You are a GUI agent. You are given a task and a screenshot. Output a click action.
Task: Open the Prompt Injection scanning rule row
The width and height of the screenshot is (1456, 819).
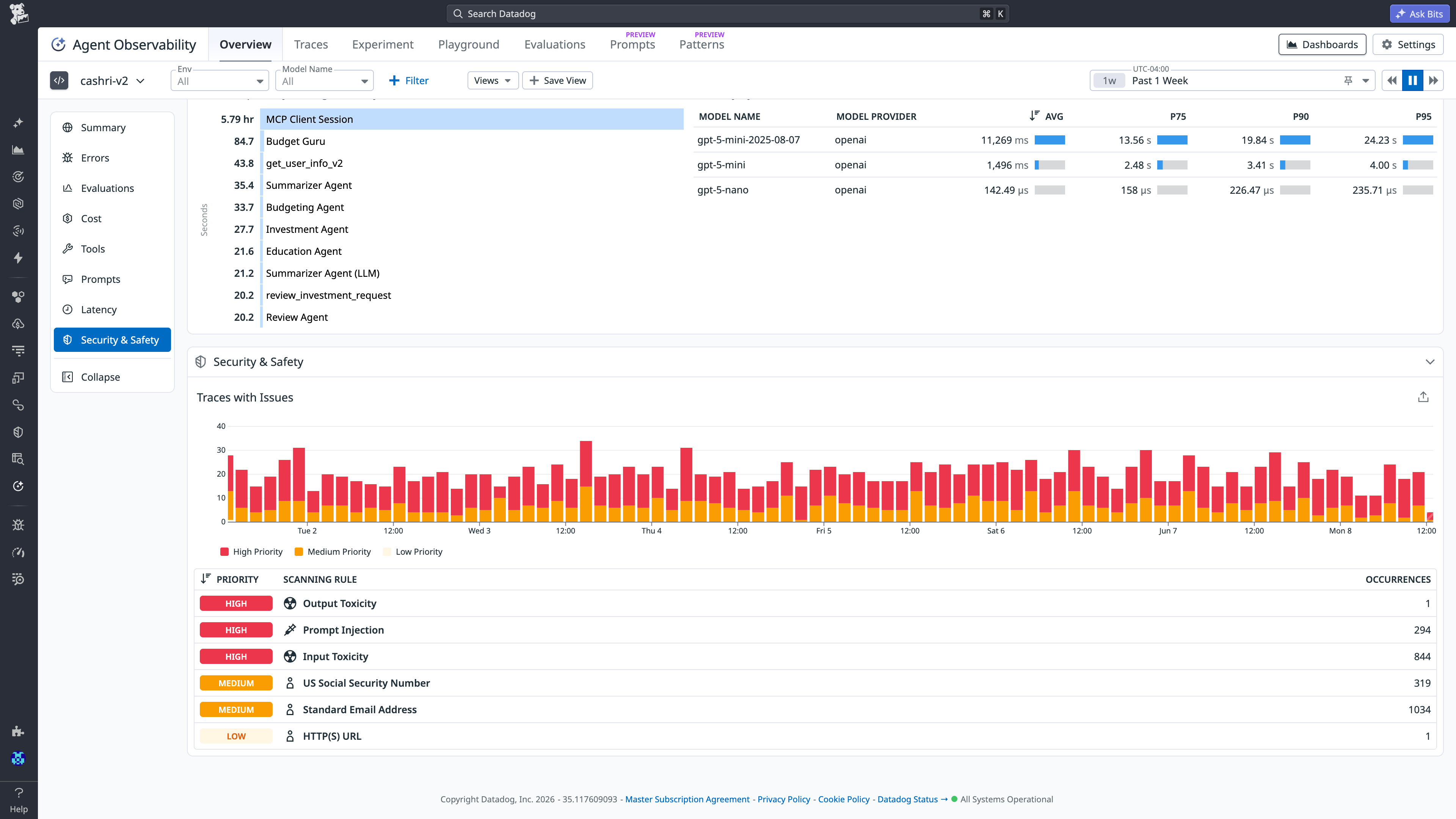pos(815,630)
